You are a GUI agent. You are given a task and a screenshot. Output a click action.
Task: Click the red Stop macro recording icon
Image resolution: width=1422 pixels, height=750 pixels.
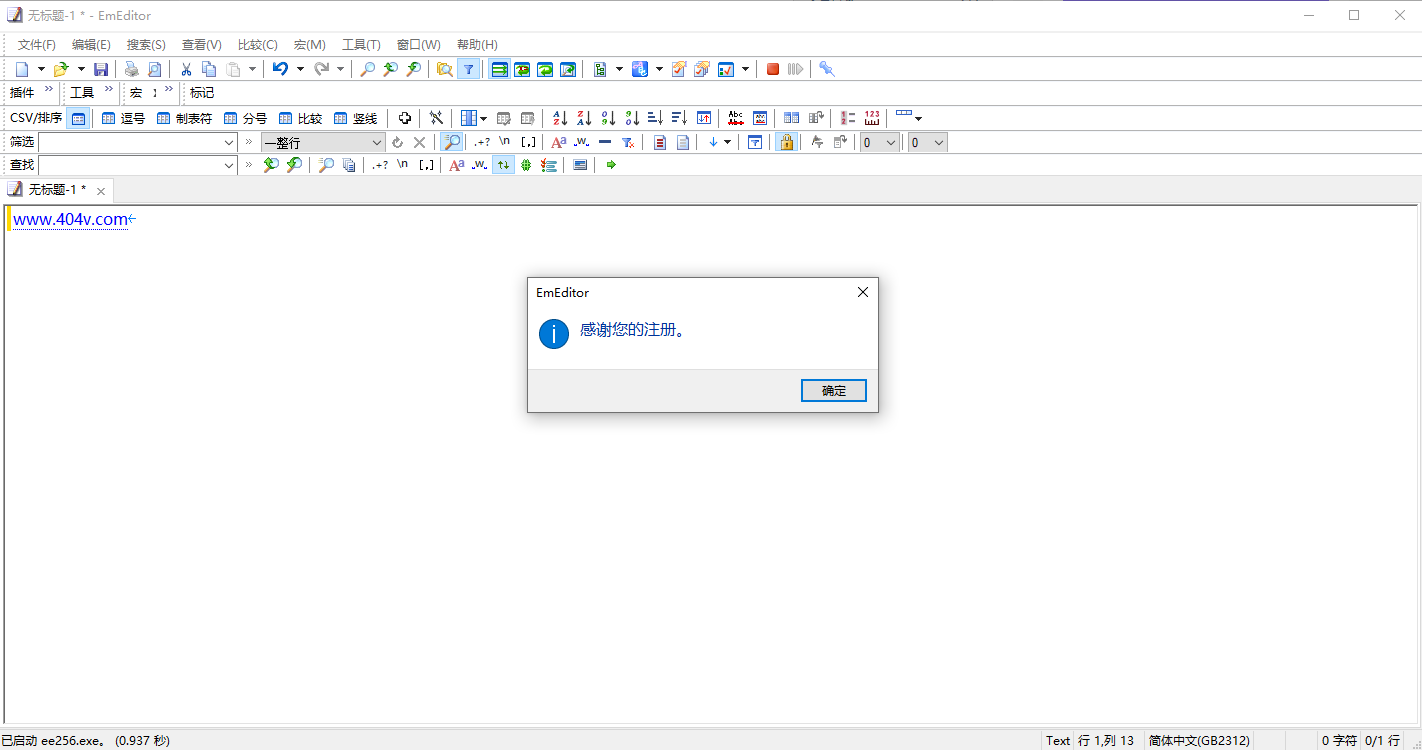point(773,69)
